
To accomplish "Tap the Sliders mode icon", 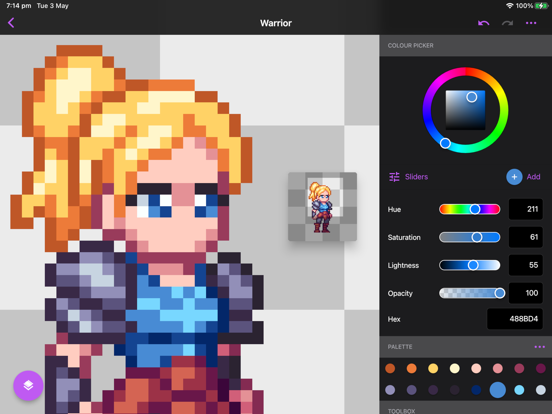I will pyautogui.click(x=394, y=177).
